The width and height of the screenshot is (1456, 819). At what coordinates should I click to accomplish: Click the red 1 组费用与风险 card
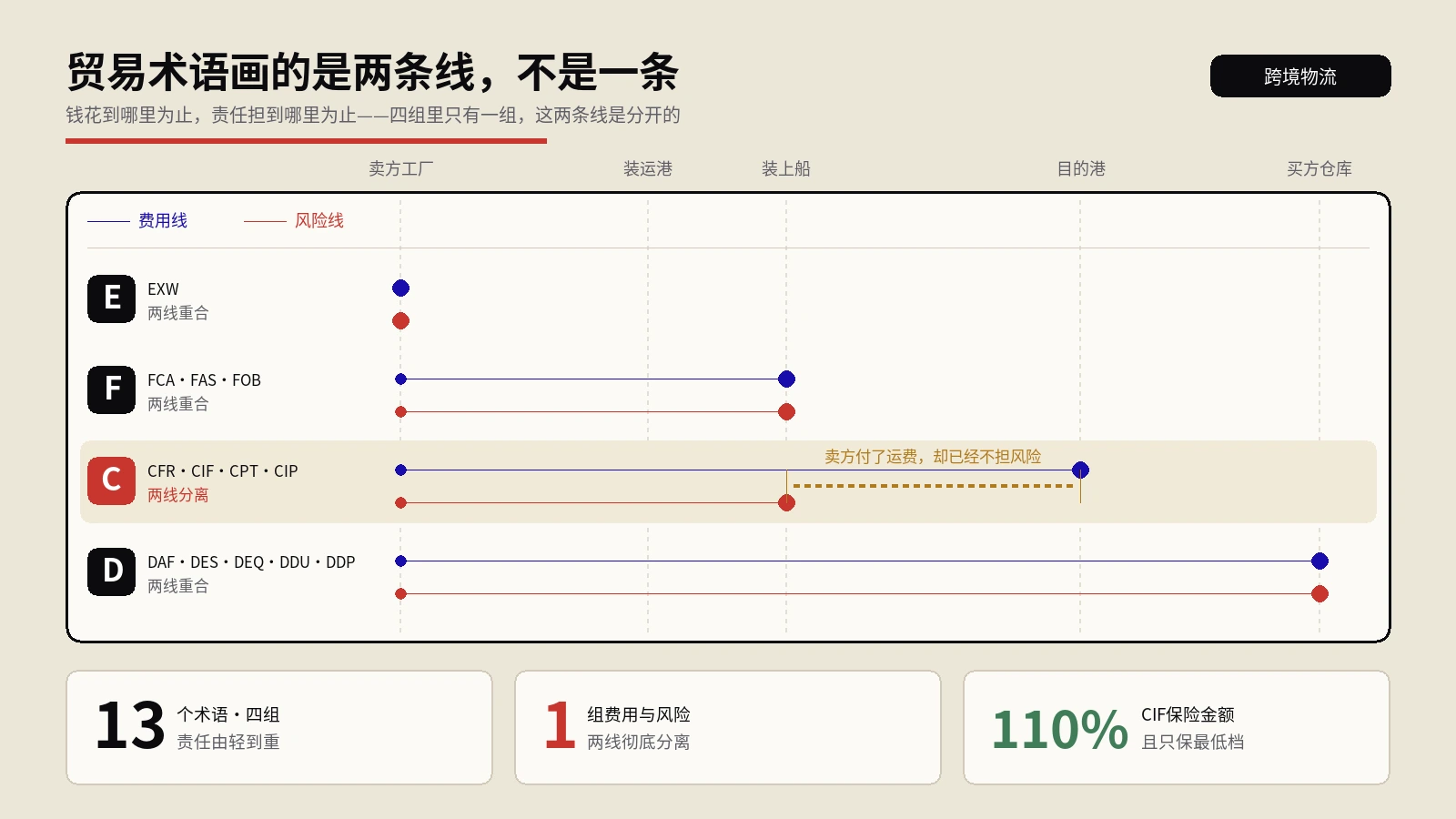[x=728, y=728]
